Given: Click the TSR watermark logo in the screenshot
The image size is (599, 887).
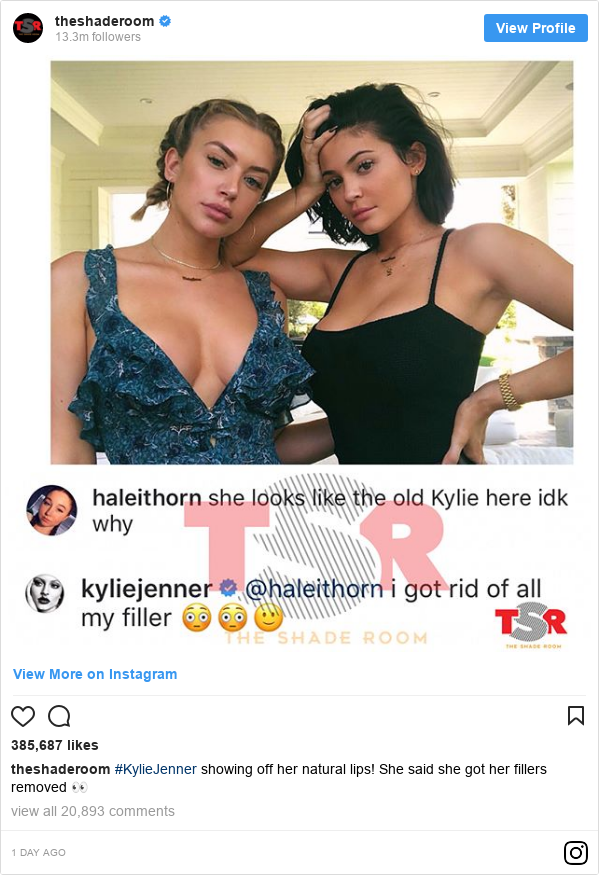Looking at the screenshot, I should 531,626.
